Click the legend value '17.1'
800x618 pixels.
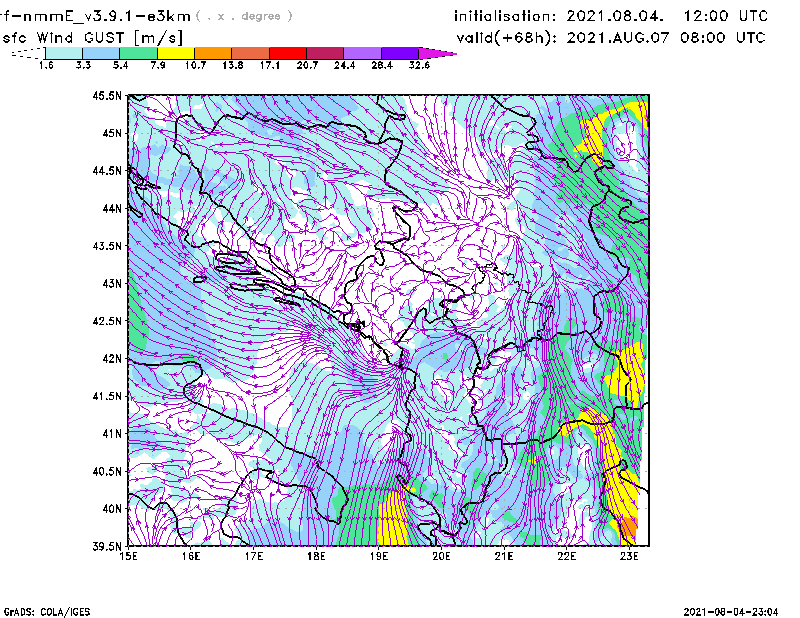(x=270, y=65)
